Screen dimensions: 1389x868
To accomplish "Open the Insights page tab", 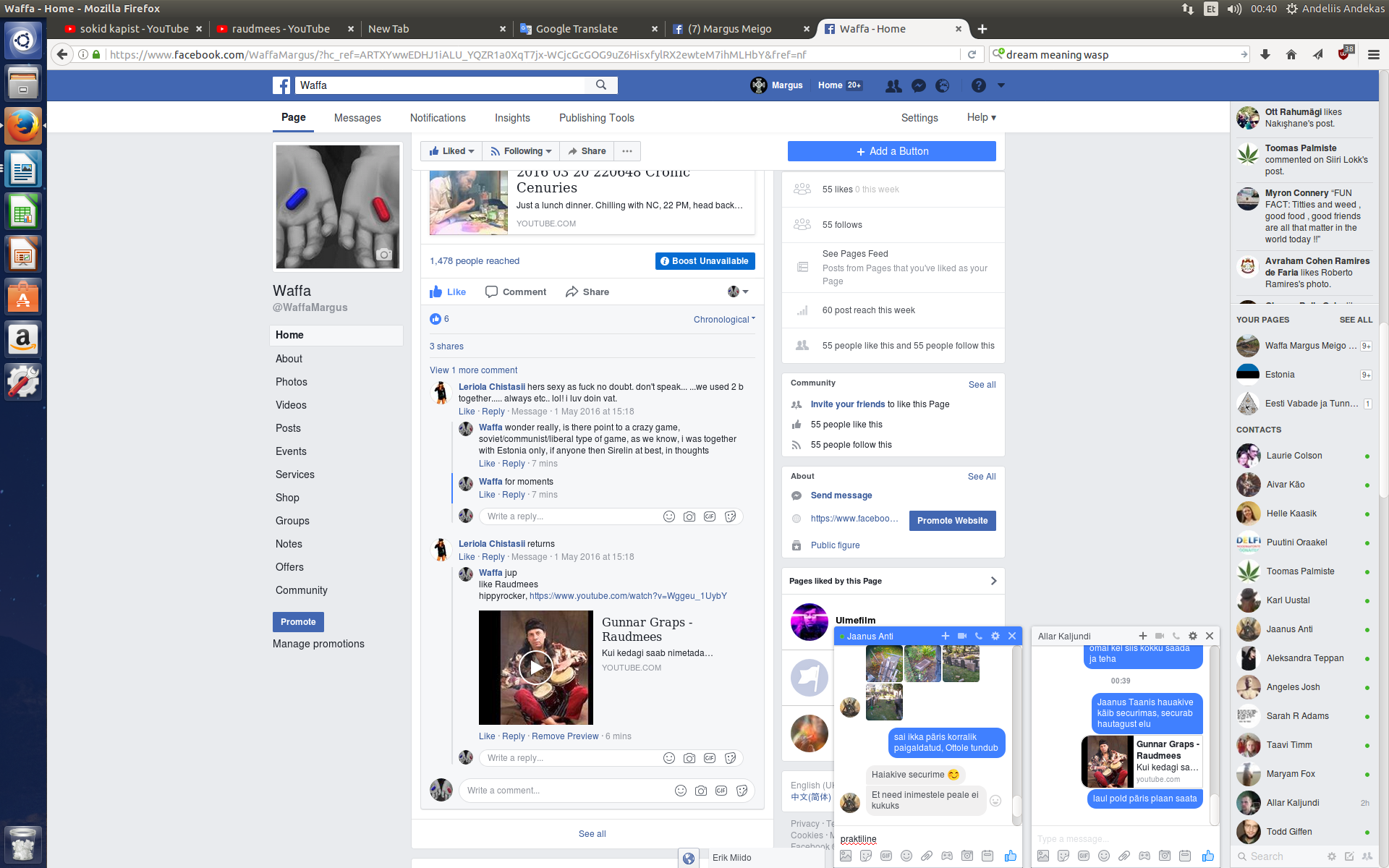I will (x=512, y=118).
